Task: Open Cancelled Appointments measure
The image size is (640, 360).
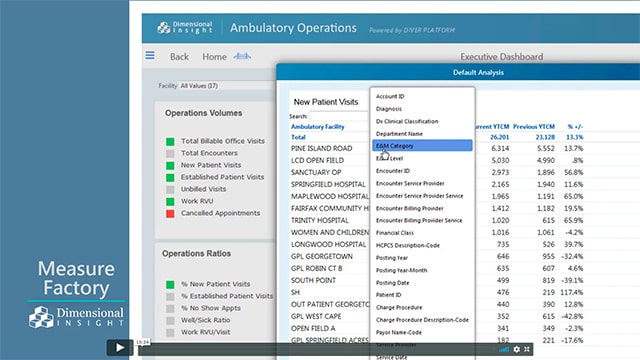Action: coord(220,213)
